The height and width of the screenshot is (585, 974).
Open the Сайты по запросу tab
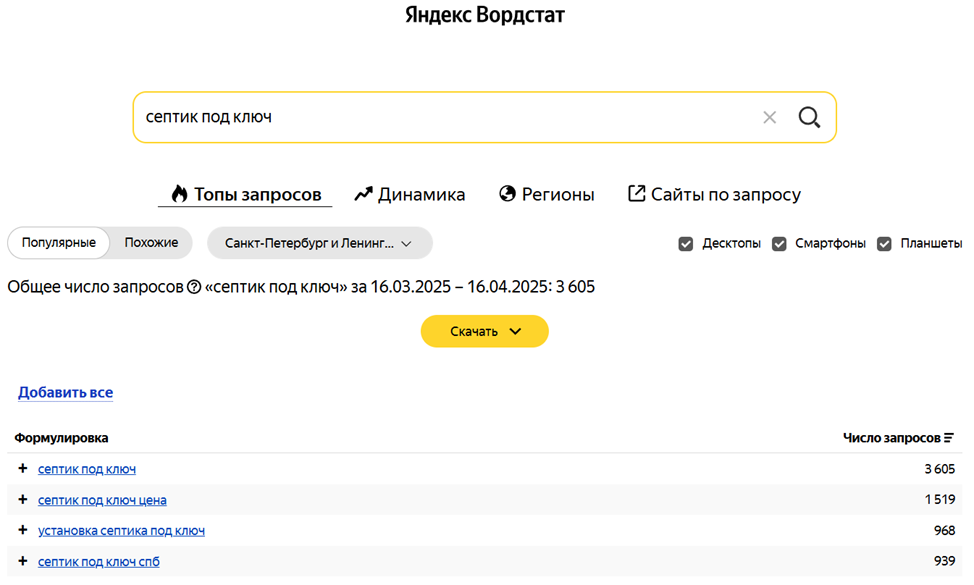714,194
